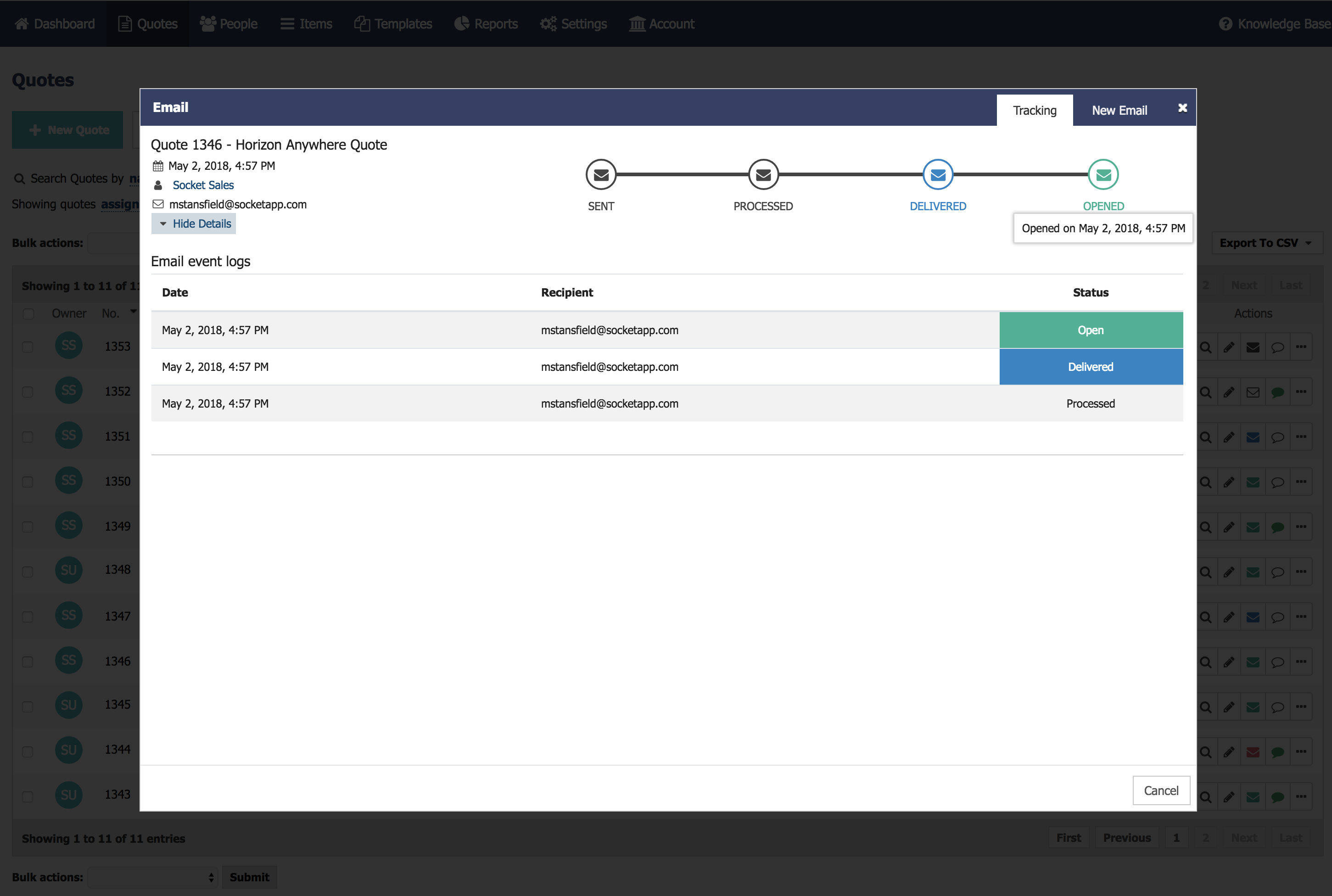Open the People menu
This screenshot has width=1332, height=896.
tap(228, 24)
